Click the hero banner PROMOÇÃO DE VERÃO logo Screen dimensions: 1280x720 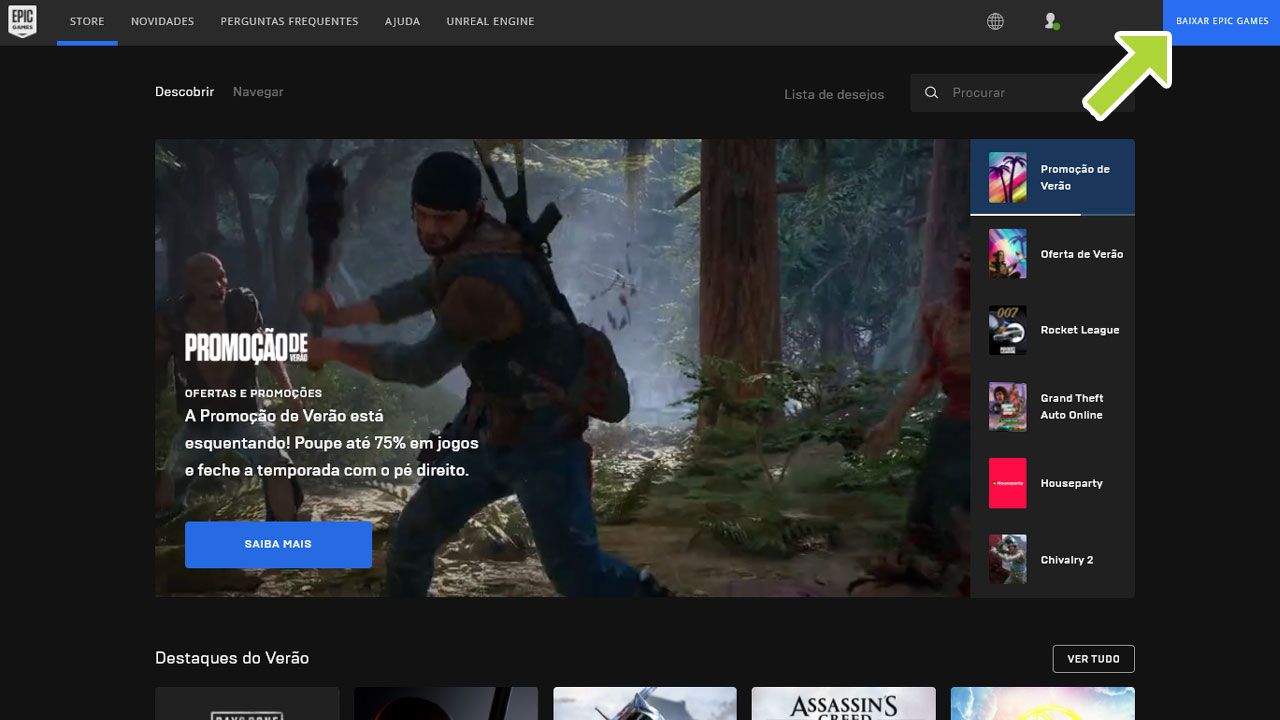coord(246,347)
